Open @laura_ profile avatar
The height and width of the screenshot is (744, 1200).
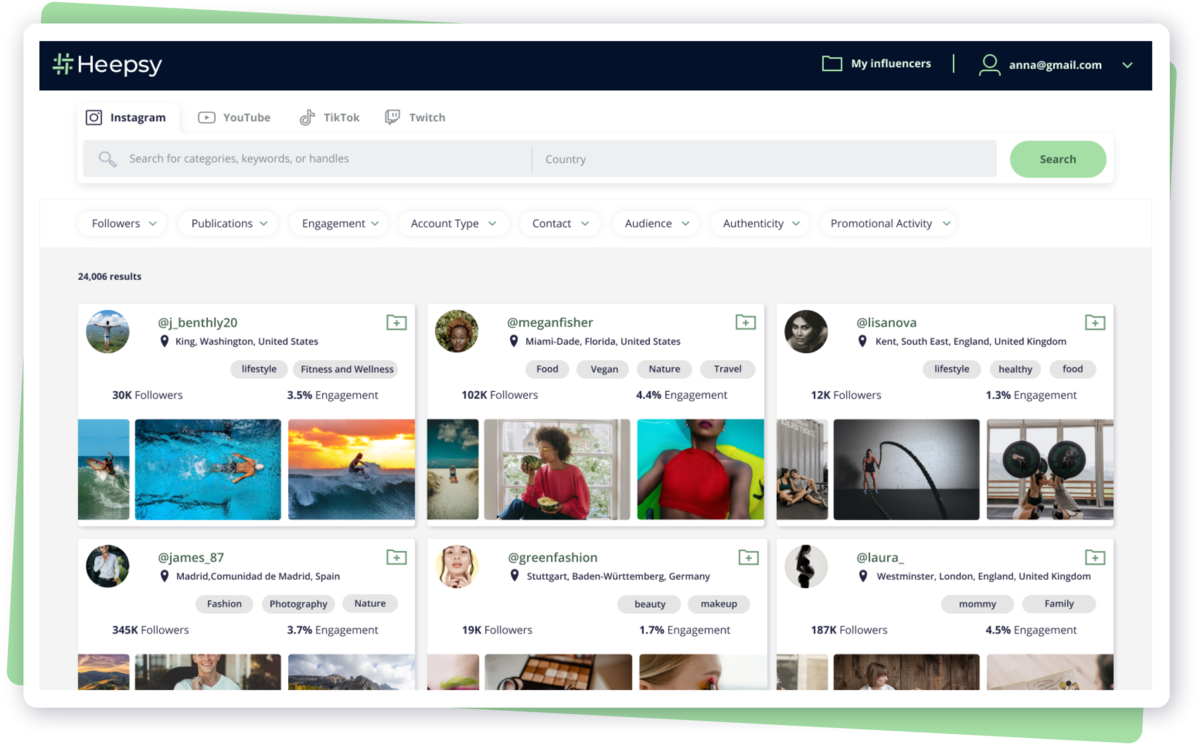(x=806, y=566)
